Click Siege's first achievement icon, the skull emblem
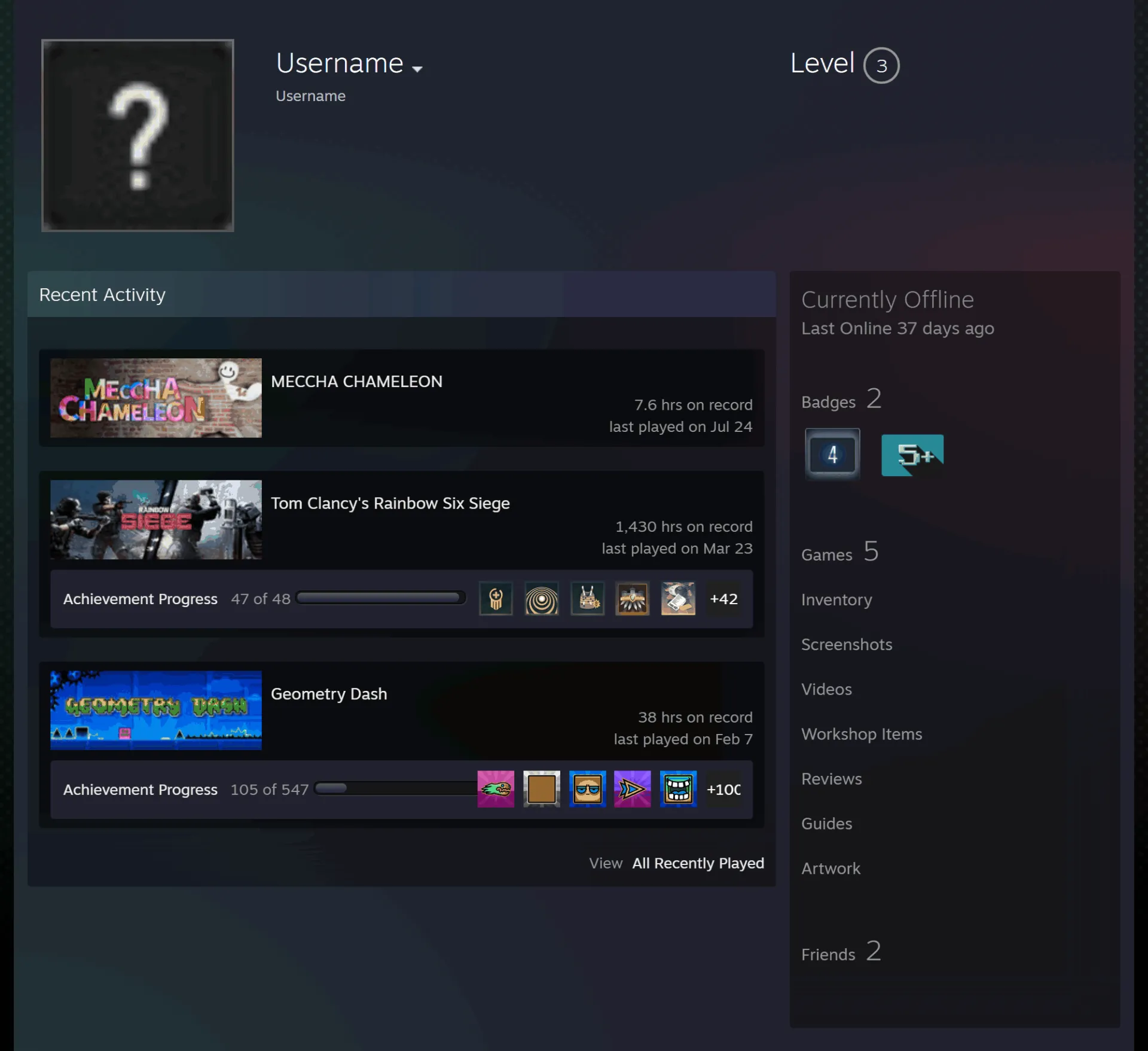The image size is (1148, 1051). (496, 599)
